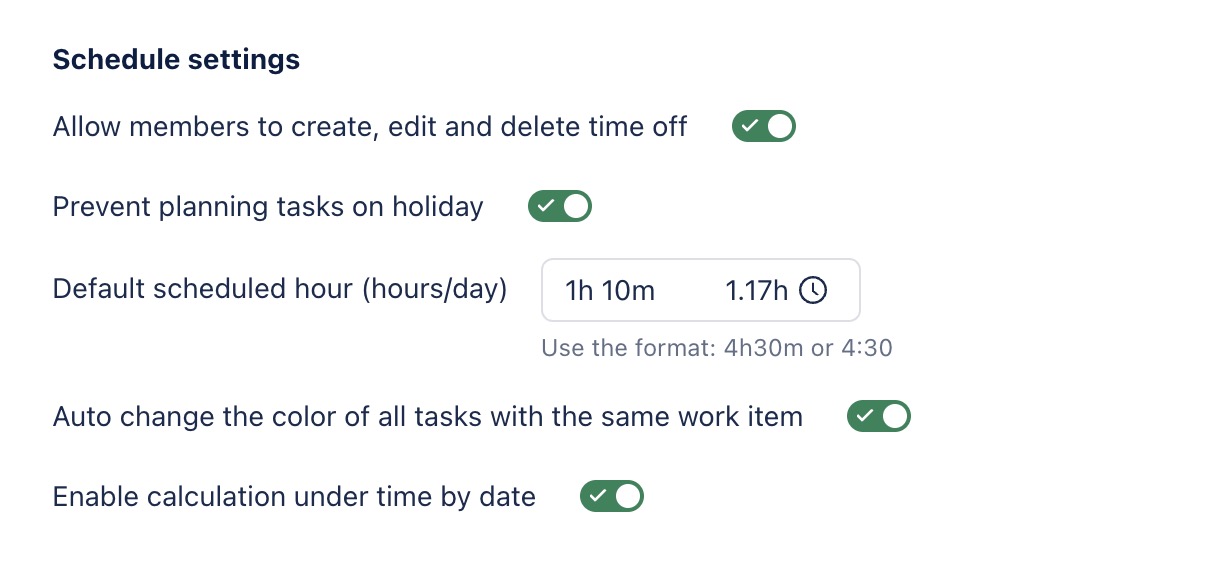Click checkmark icon on auto color toggle
Image resolution: width=1224 pixels, height=588 pixels.
click(x=865, y=416)
